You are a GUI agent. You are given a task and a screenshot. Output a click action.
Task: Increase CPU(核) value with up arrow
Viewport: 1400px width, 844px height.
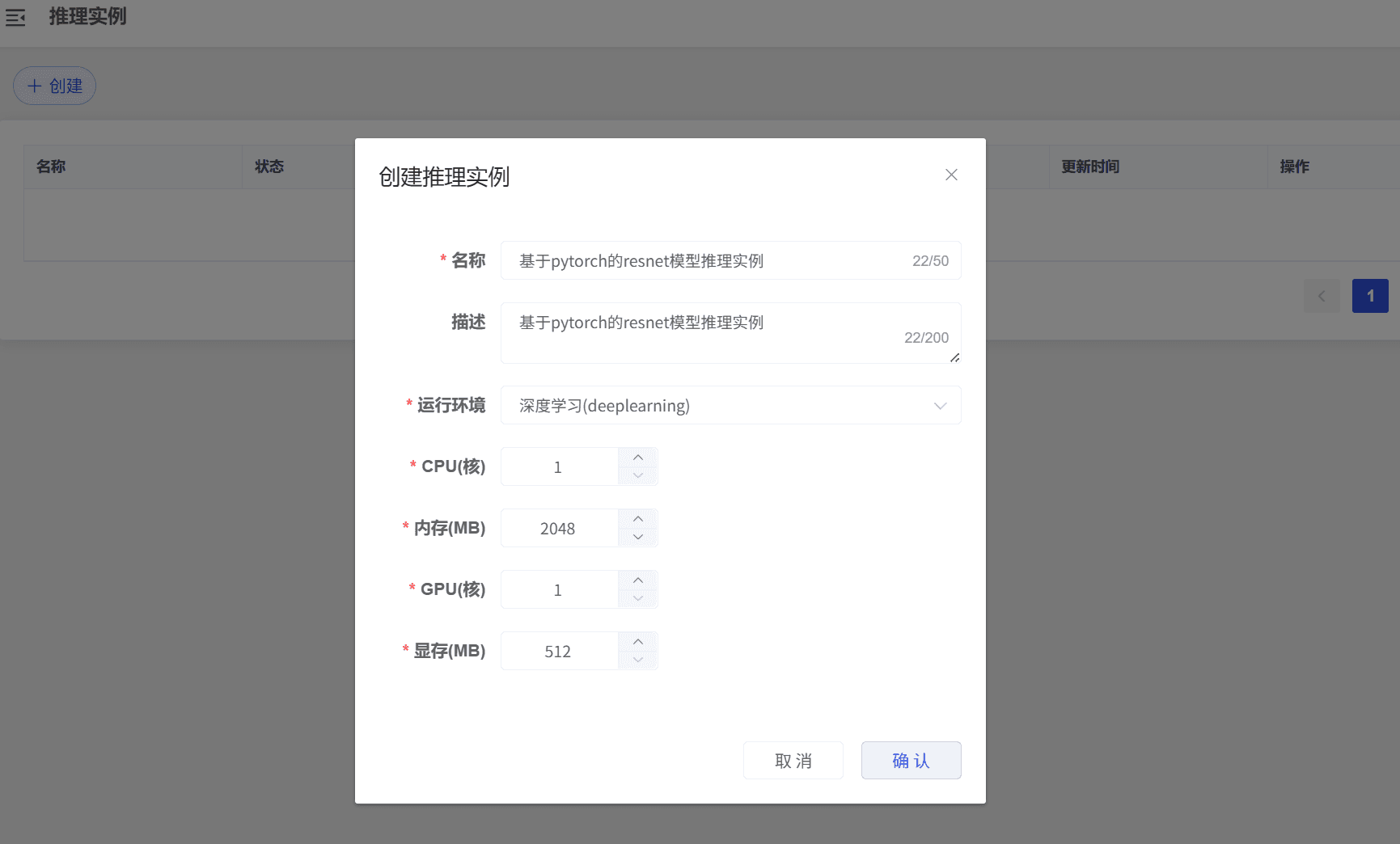point(638,458)
